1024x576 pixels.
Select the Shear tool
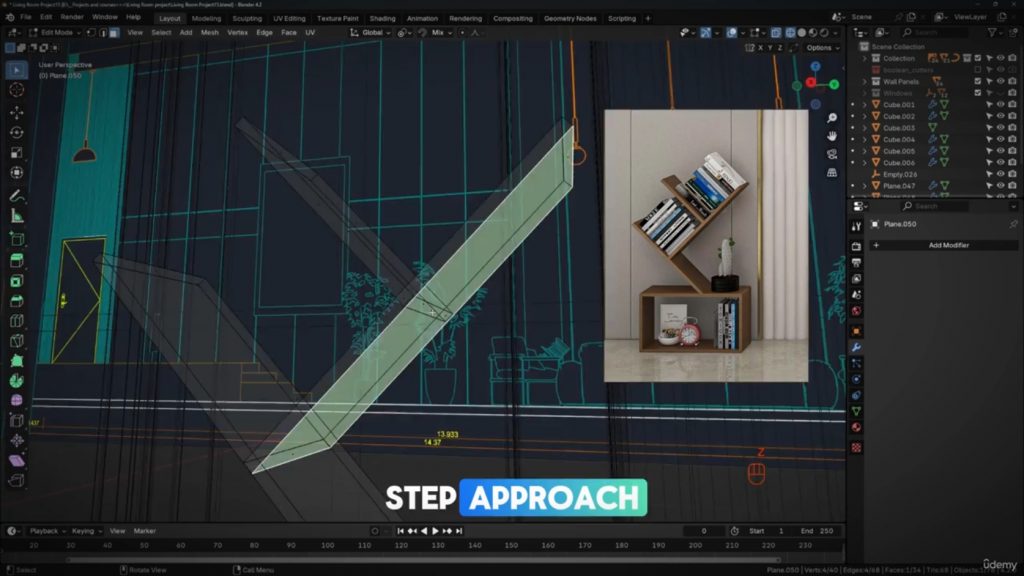(x=17, y=460)
